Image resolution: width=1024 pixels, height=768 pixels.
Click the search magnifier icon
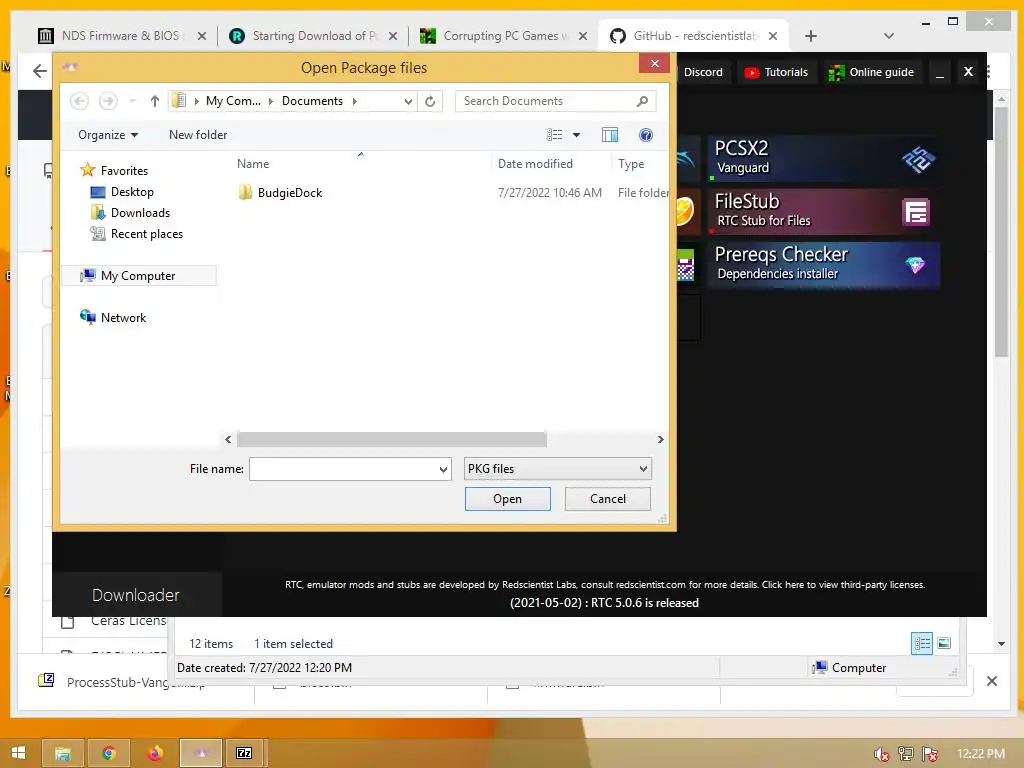643,101
